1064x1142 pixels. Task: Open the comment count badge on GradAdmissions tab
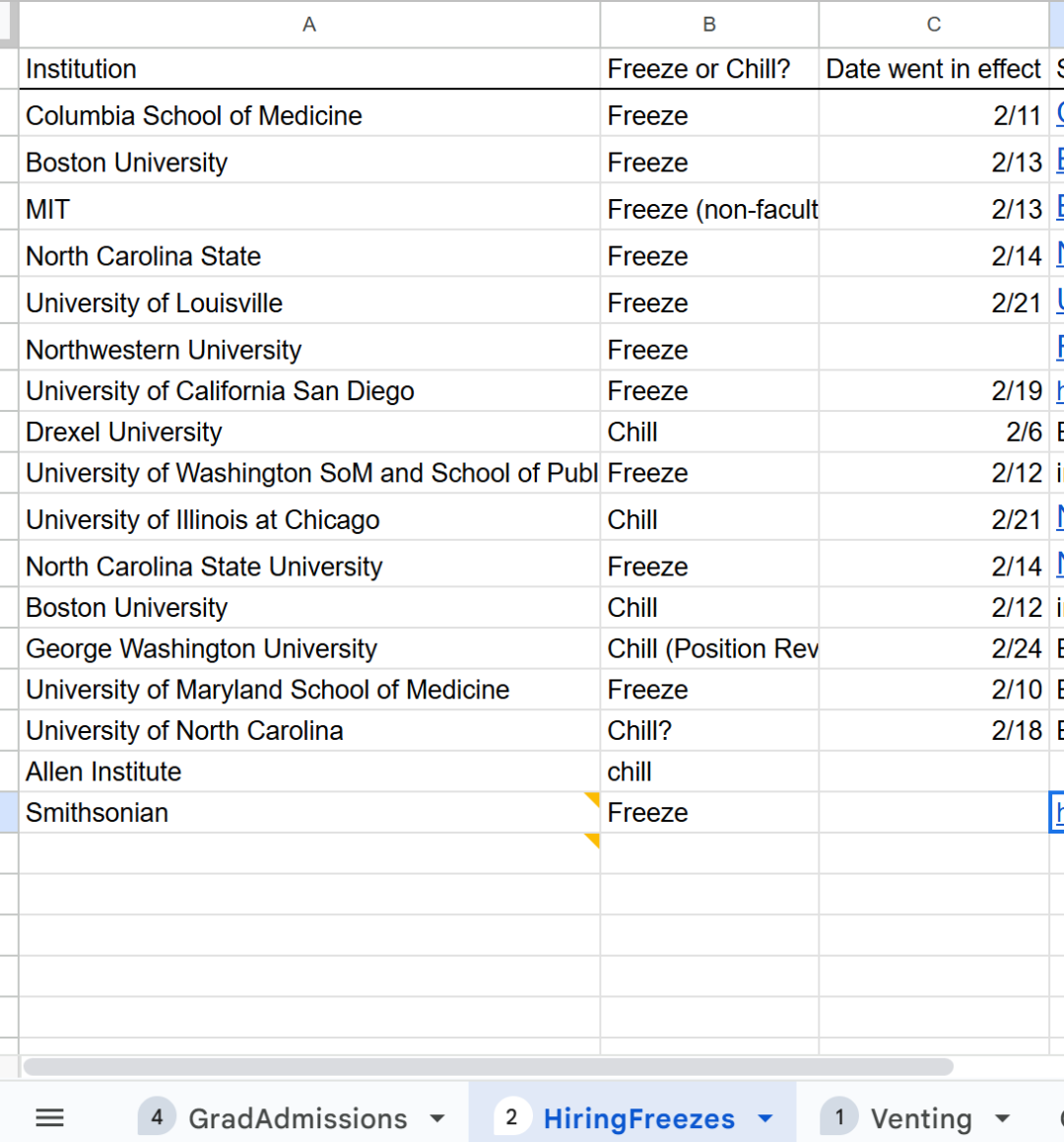tap(157, 1117)
